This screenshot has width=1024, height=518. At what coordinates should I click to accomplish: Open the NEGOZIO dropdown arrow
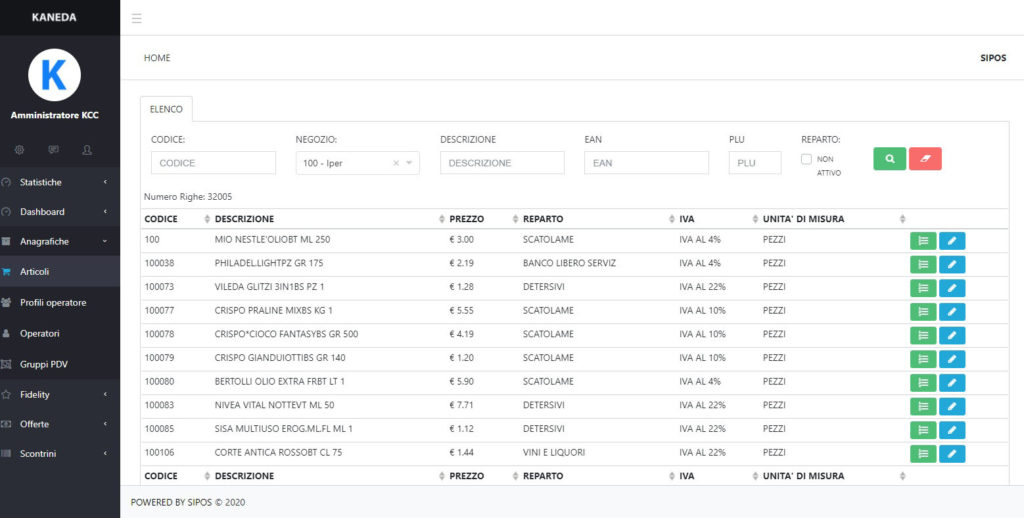click(x=409, y=163)
